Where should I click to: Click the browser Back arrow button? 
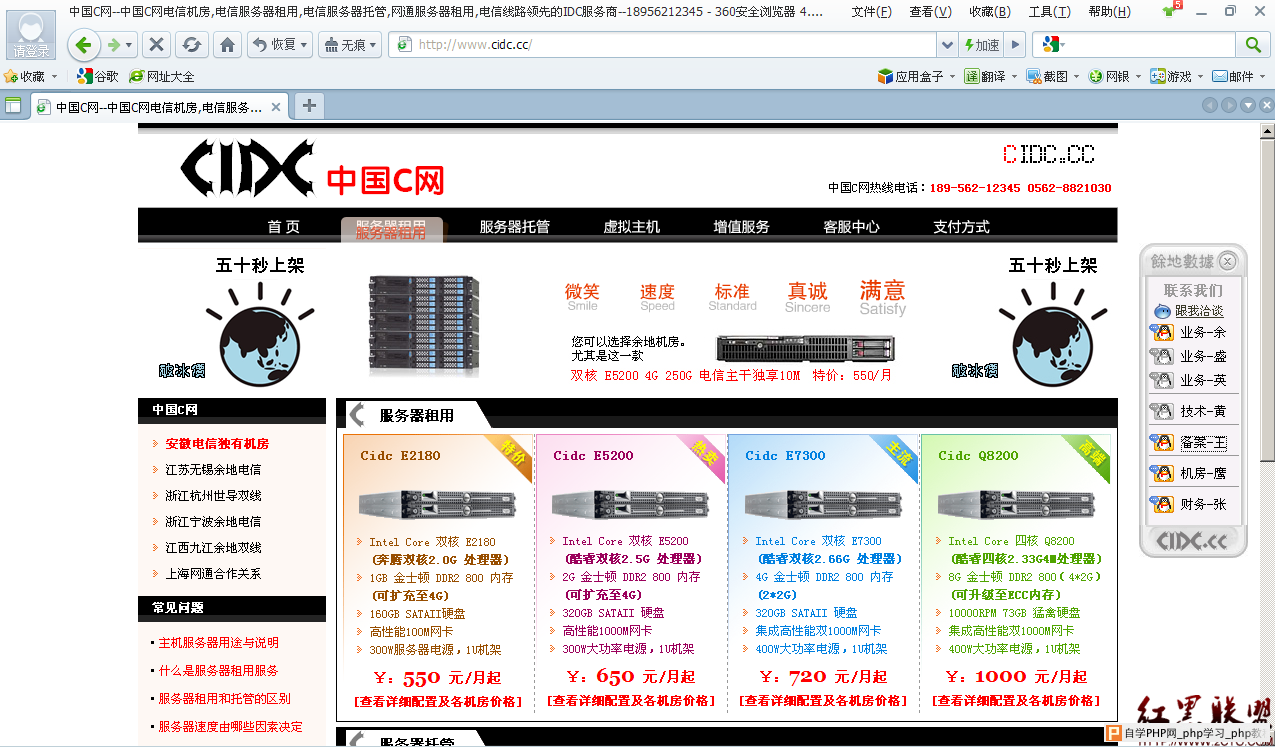click(83, 45)
